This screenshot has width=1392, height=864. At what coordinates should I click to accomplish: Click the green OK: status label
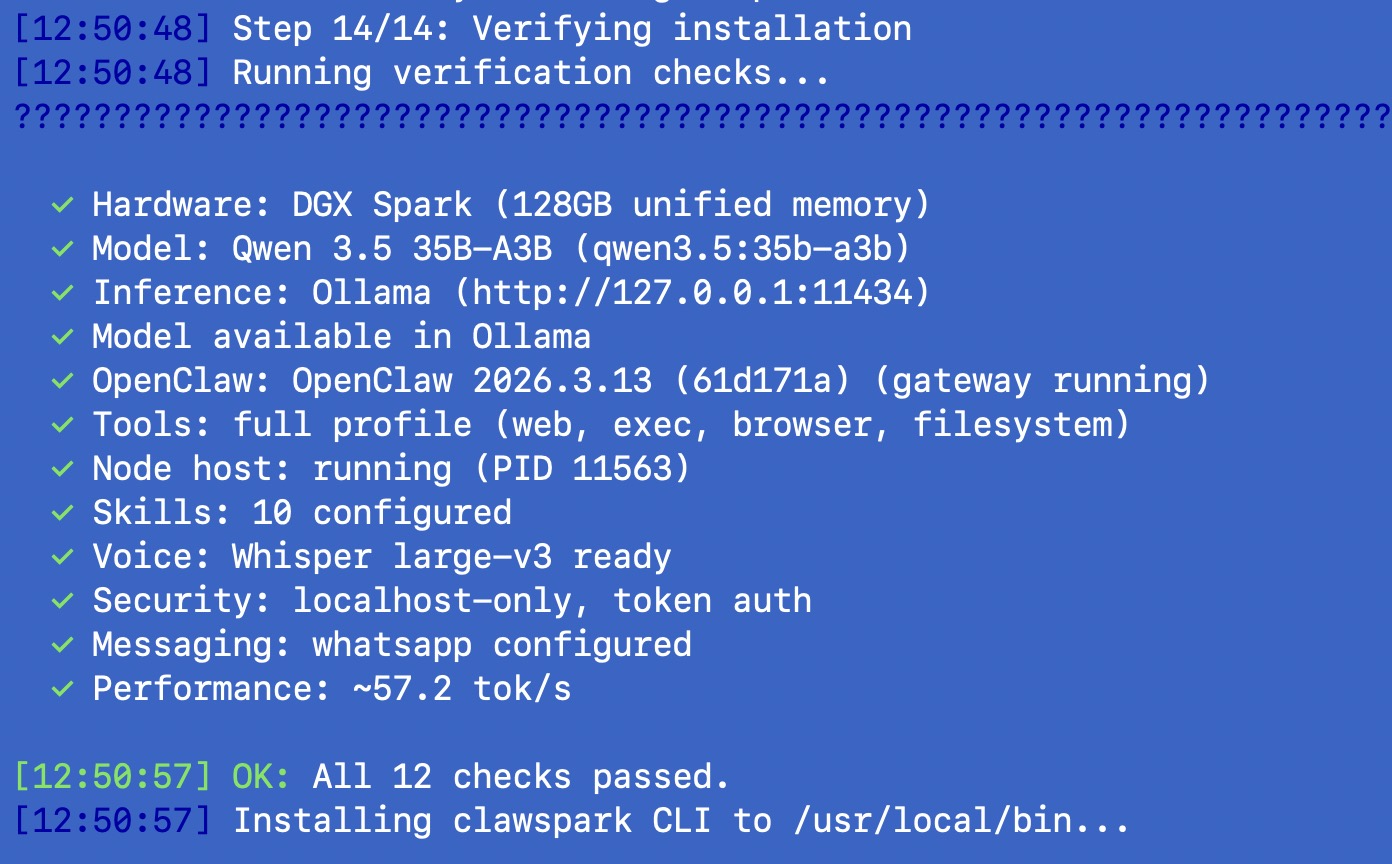(262, 777)
